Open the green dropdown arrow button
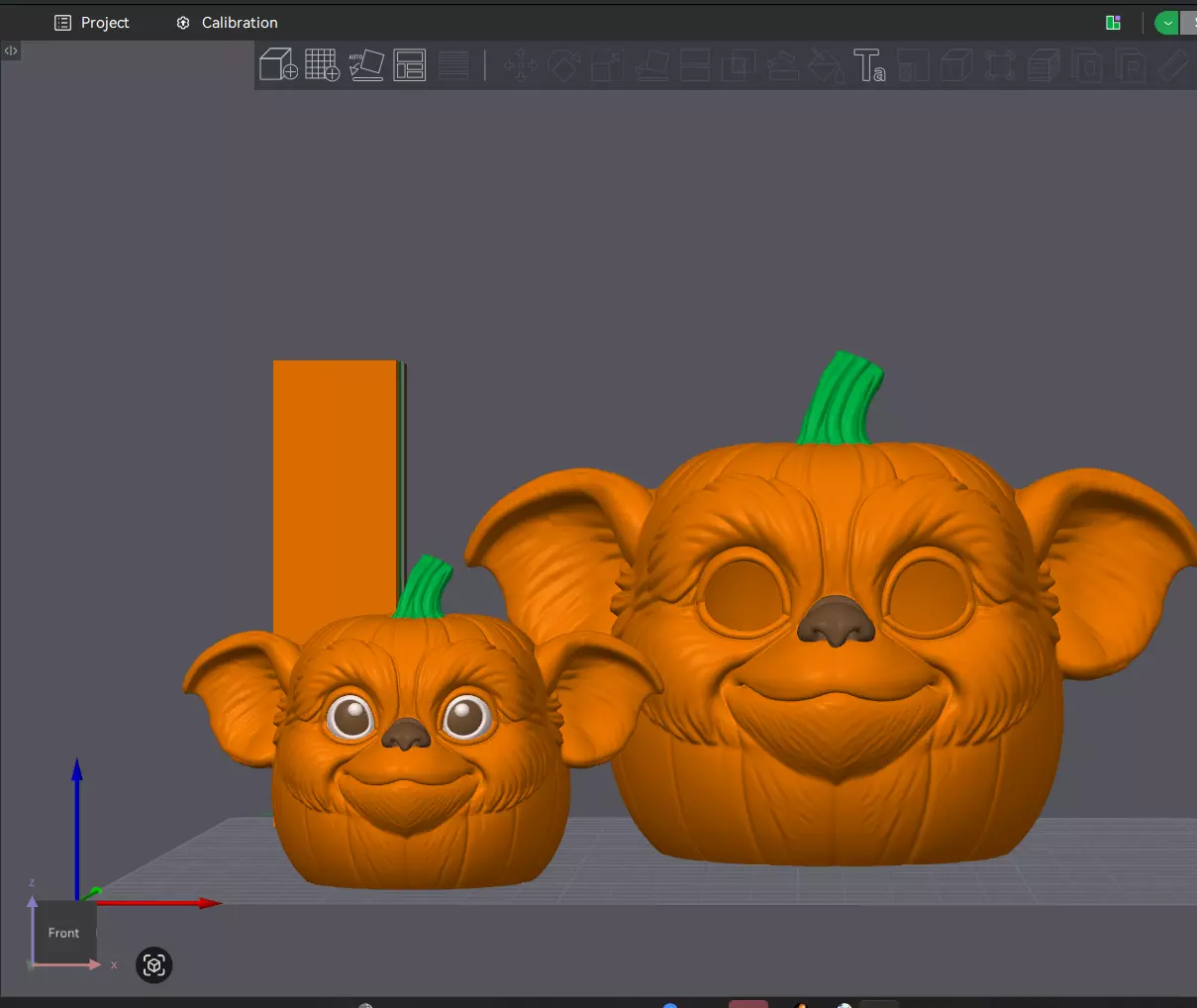This screenshot has width=1197, height=1008. coord(1167,23)
